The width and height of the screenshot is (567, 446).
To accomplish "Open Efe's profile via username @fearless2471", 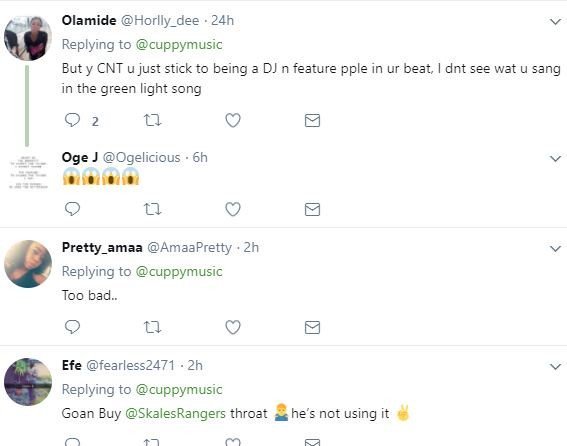I will [131, 365].
